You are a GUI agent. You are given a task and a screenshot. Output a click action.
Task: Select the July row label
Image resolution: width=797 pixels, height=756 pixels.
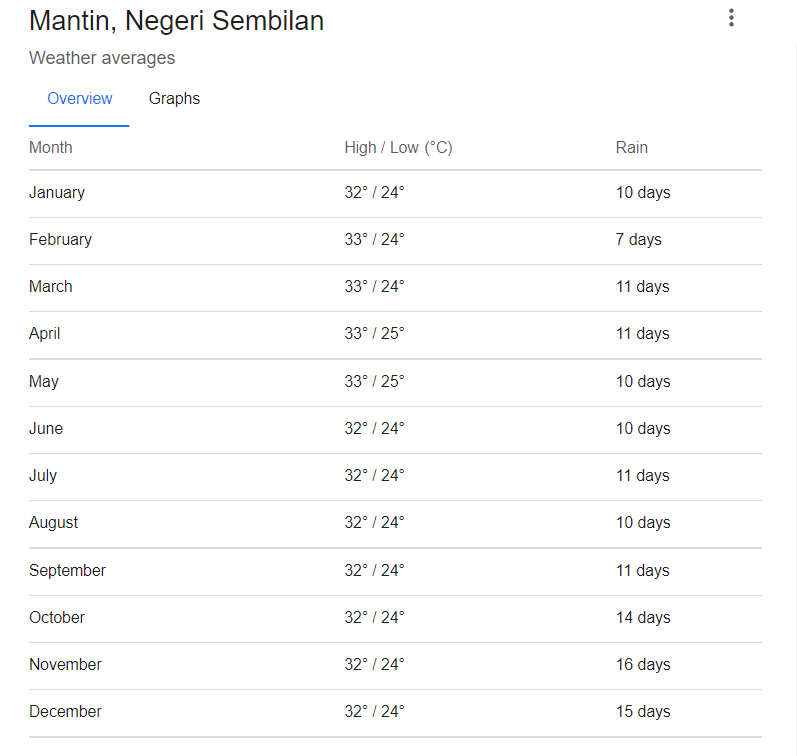[43, 475]
